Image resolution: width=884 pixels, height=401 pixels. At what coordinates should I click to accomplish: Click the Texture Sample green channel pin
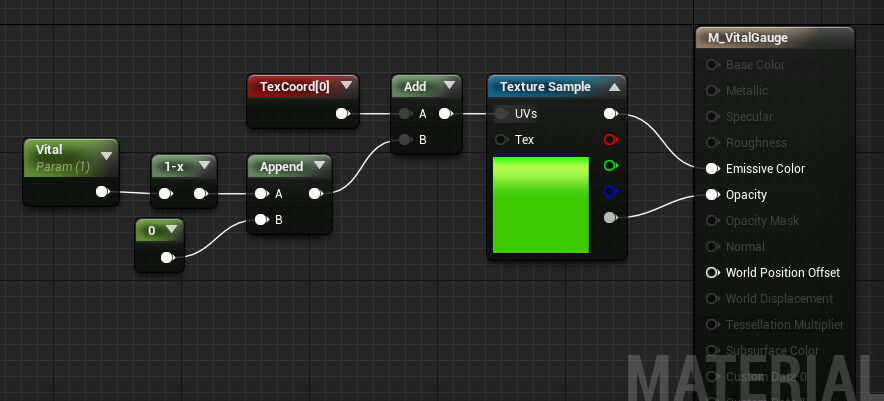[611, 166]
